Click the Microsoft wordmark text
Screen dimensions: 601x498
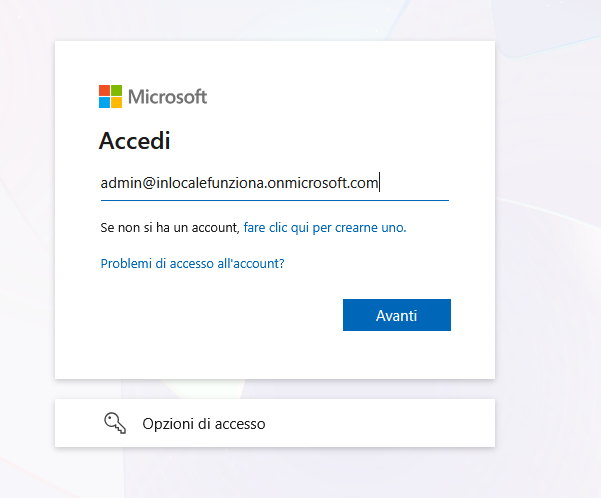[x=167, y=97]
